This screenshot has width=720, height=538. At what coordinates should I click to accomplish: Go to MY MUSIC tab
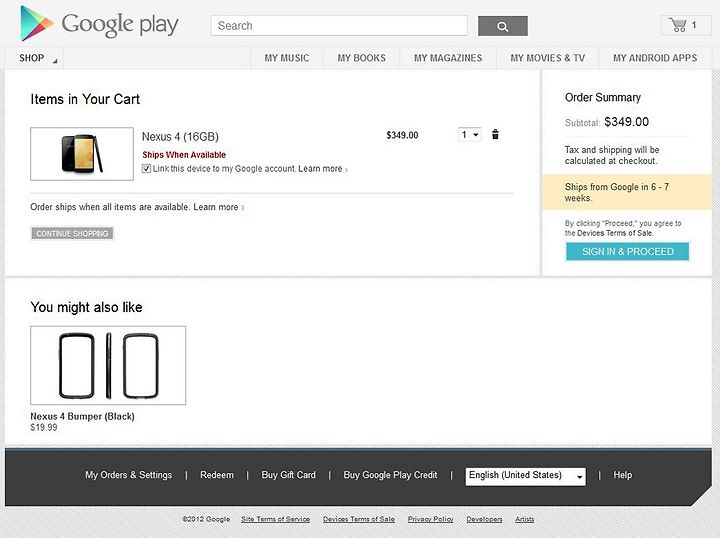pos(287,58)
